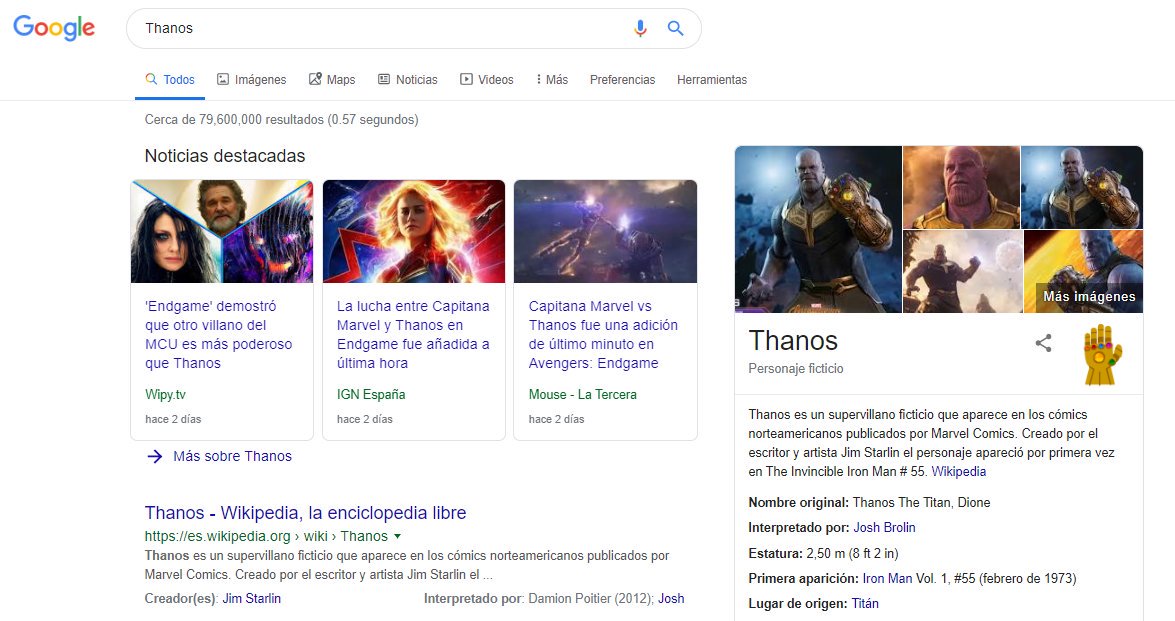
Task: Open the Maps tab
Action: (x=332, y=79)
